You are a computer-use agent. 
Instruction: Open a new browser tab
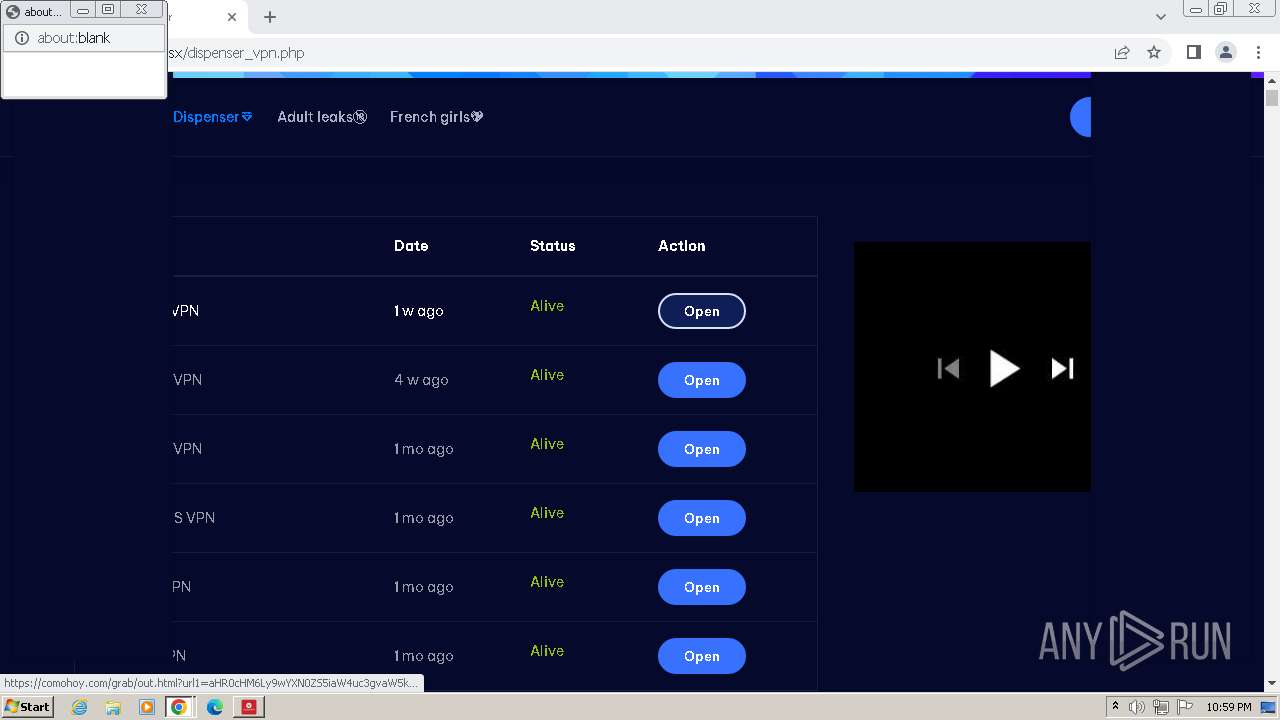pos(270,17)
